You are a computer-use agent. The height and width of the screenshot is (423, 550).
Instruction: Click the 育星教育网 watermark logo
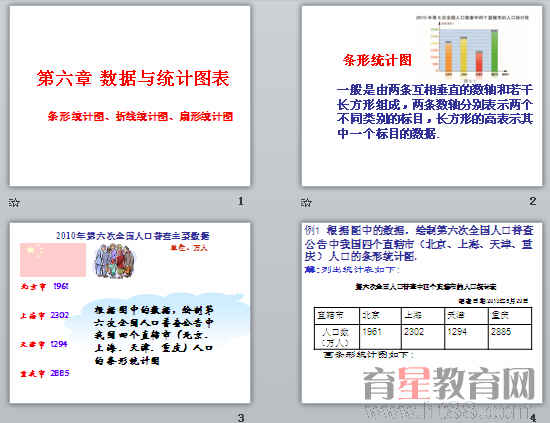tap(449, 384)
